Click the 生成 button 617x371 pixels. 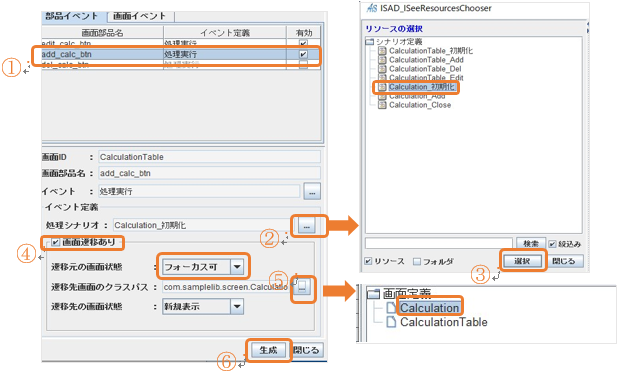[x=269, y=350]
